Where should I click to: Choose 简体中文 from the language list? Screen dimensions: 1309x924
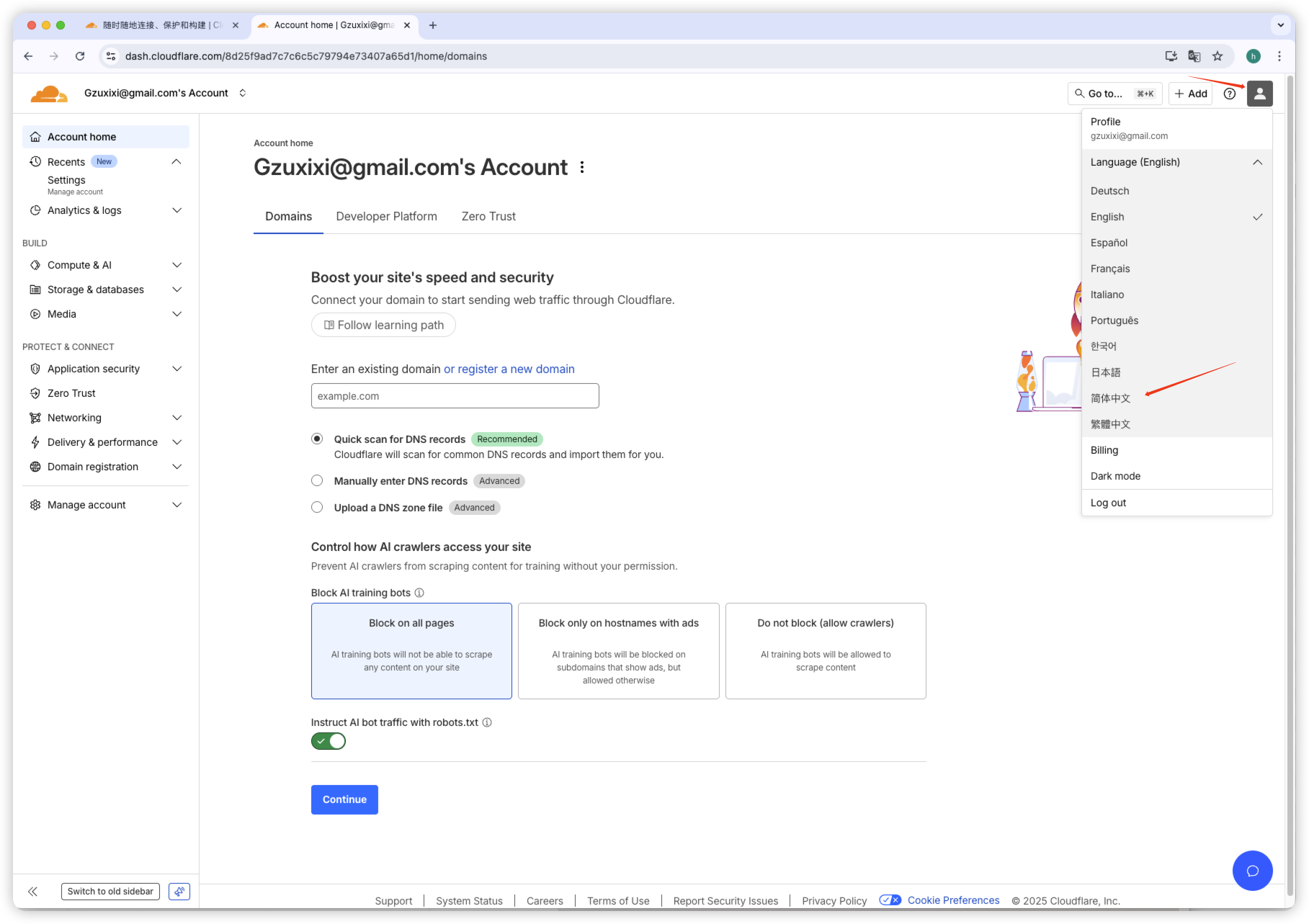(1110, 398)
